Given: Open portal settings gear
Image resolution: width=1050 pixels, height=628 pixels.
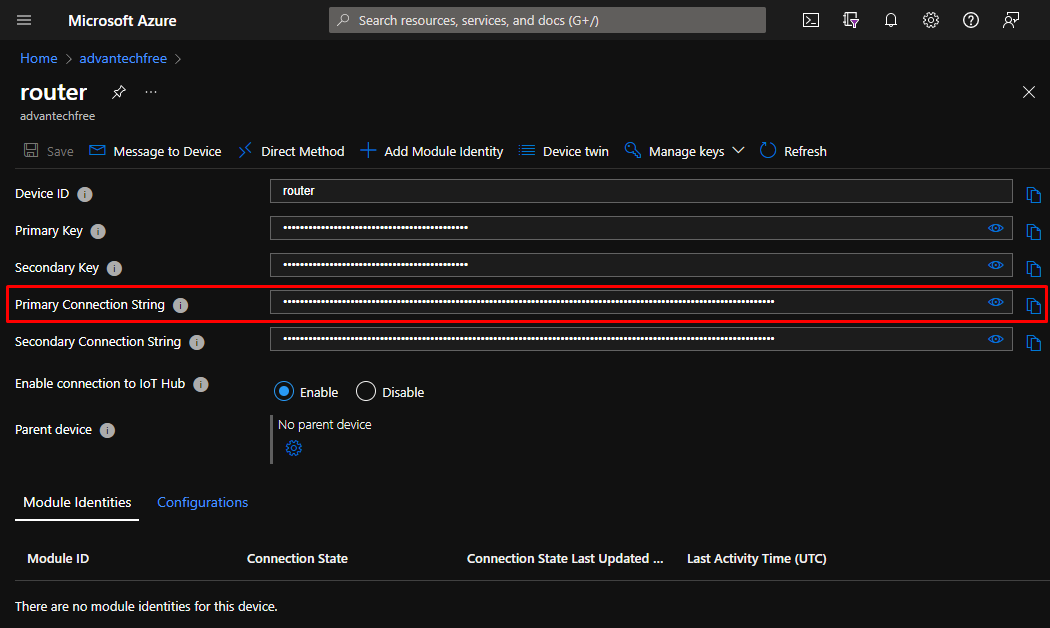Looking at the screenshot, I should (x=931, y=20).
